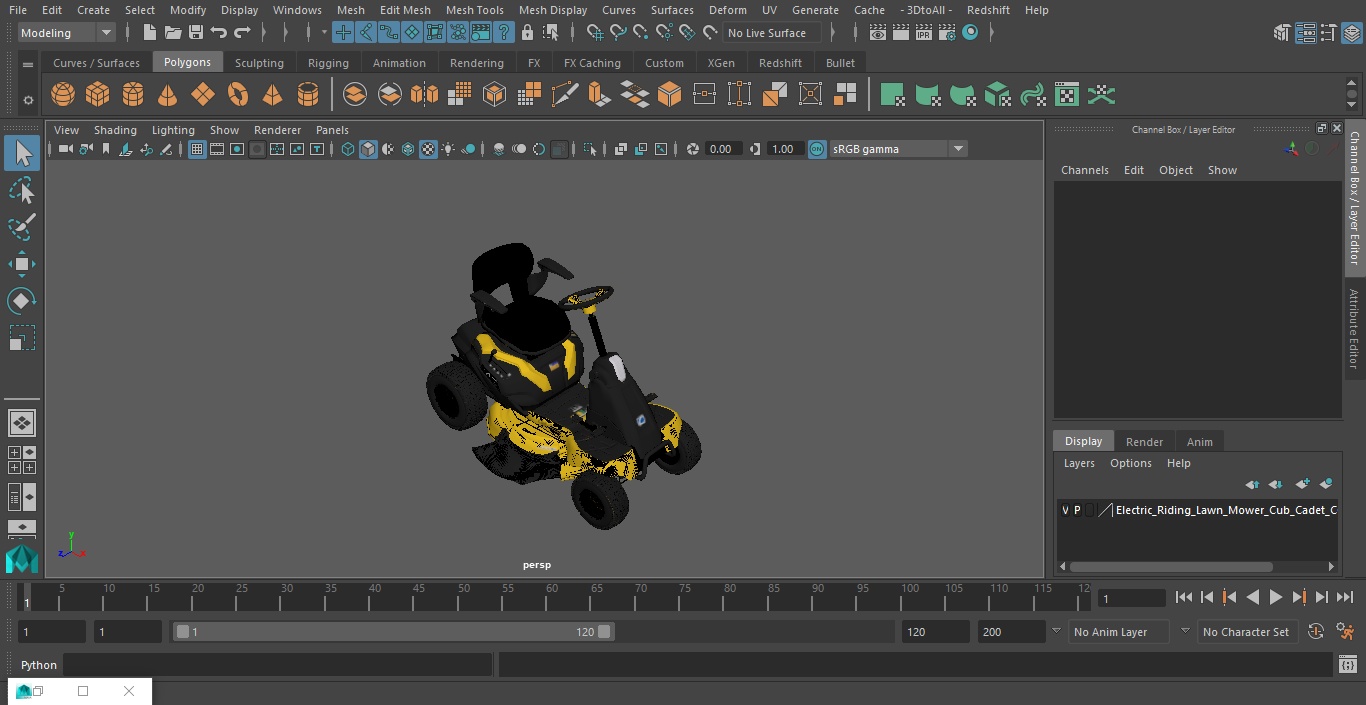Create a polygon cylinder from the shelf
Image resolution: width=1366 pixels, height=705 pixels.
click(133, 95)
